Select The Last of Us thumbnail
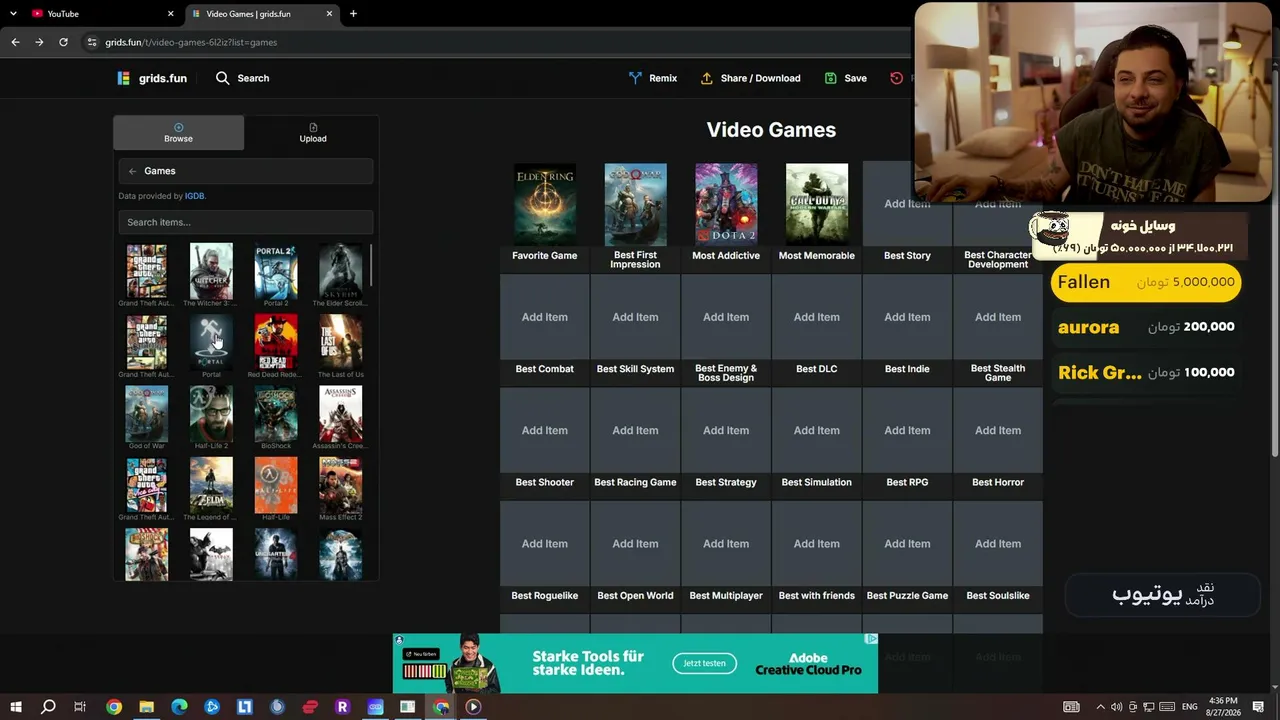The image size is (1280, 720). coord(340,342)
